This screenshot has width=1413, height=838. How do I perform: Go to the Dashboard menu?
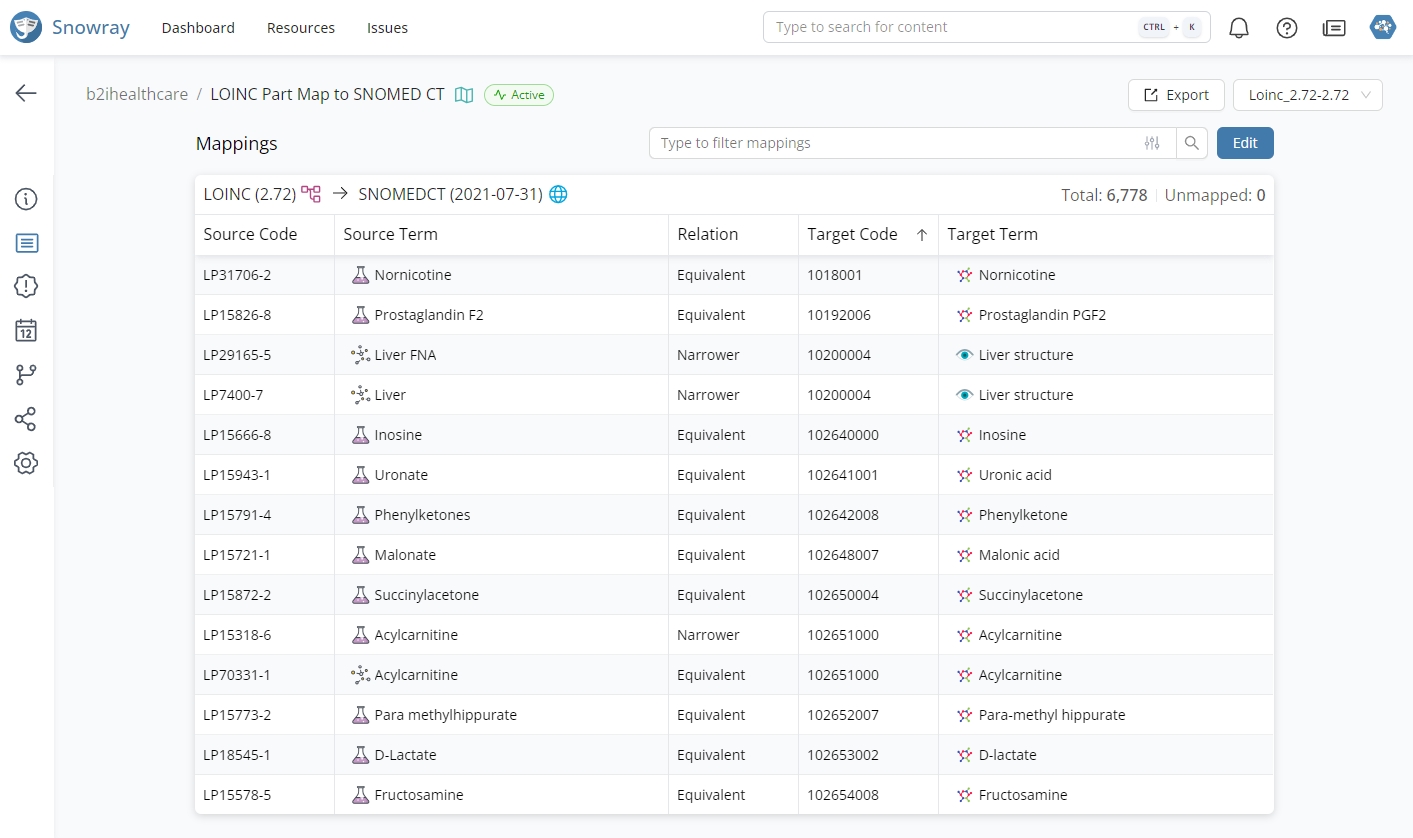tap(198, 28)
